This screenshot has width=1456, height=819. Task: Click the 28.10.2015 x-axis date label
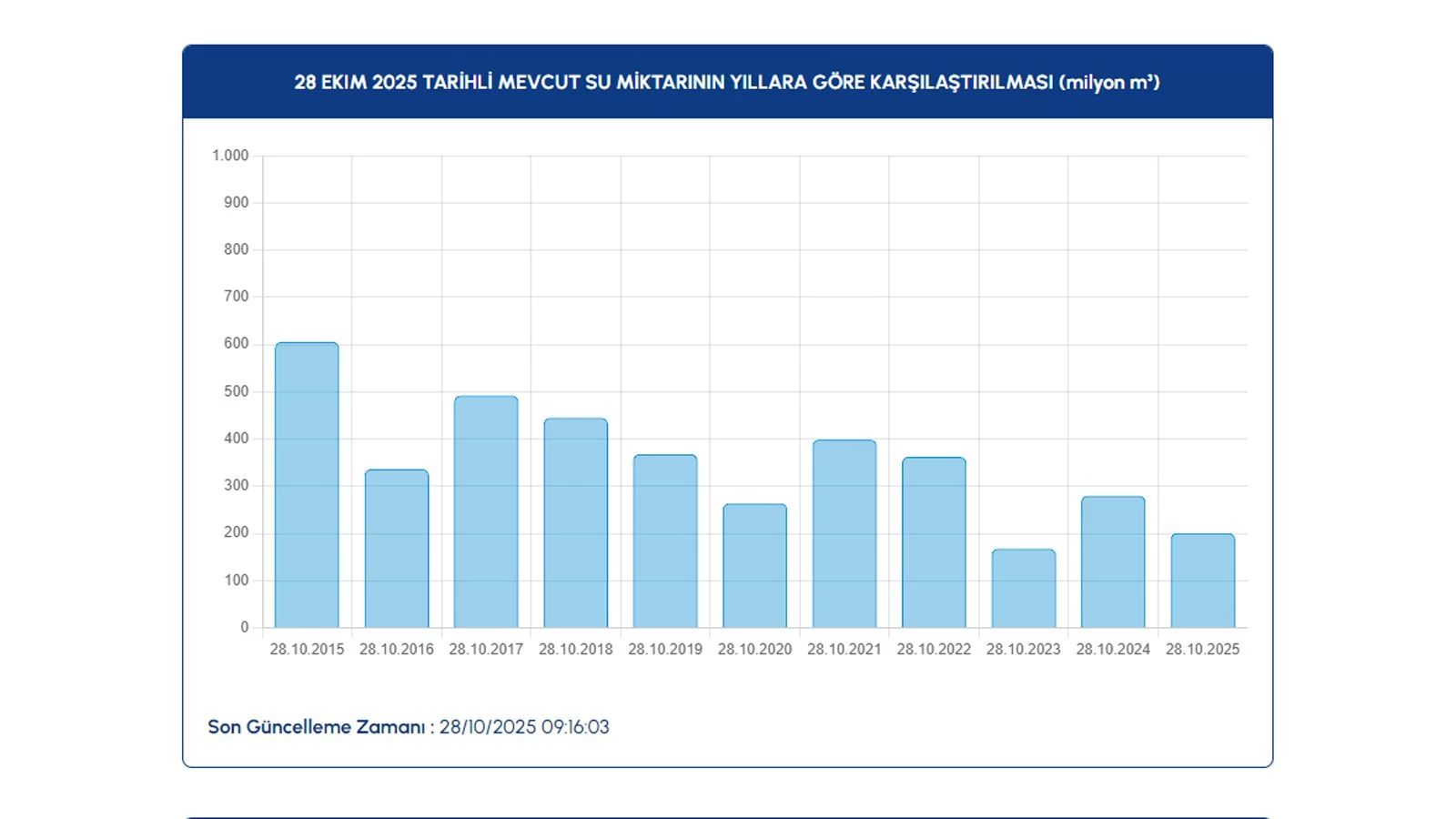[307, 650]
